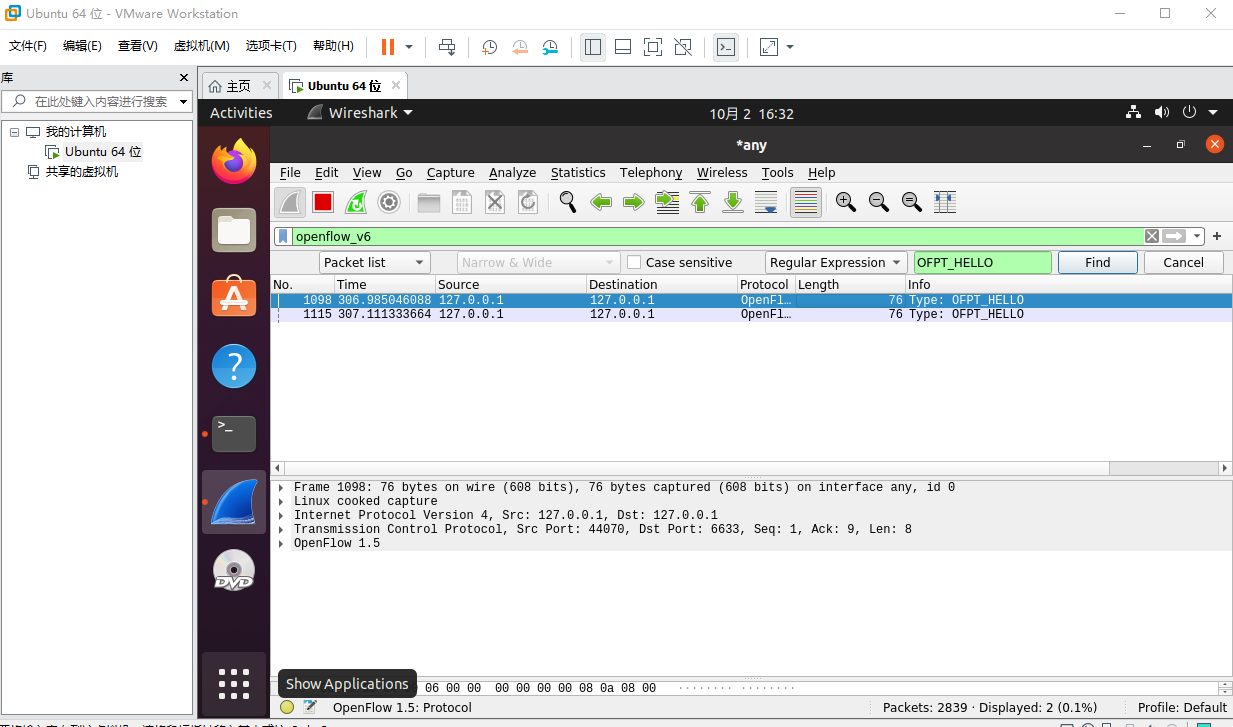
Task: Zoom out the main window text
Action: coord(879,202)
